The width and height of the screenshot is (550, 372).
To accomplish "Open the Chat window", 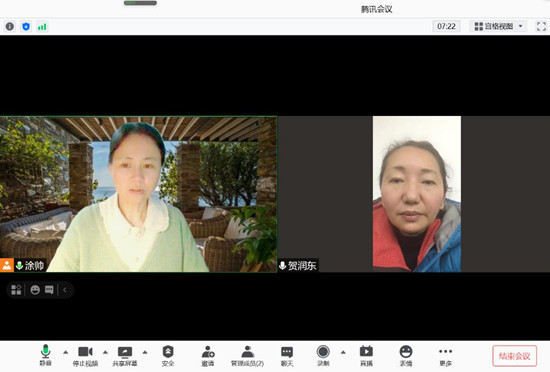I will [x=287, y=356].
